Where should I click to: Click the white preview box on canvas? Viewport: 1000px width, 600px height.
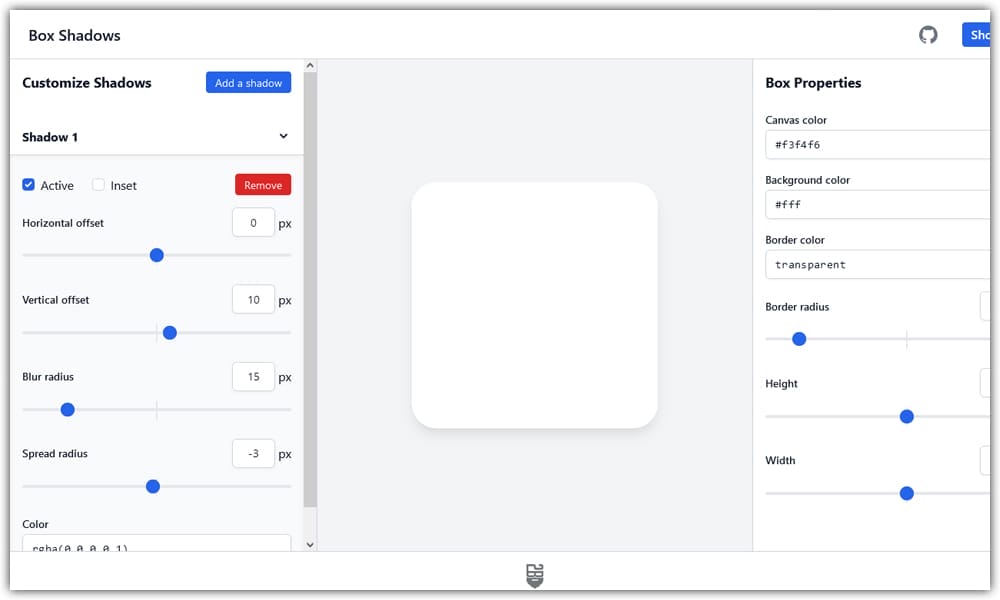coord(534,305)
